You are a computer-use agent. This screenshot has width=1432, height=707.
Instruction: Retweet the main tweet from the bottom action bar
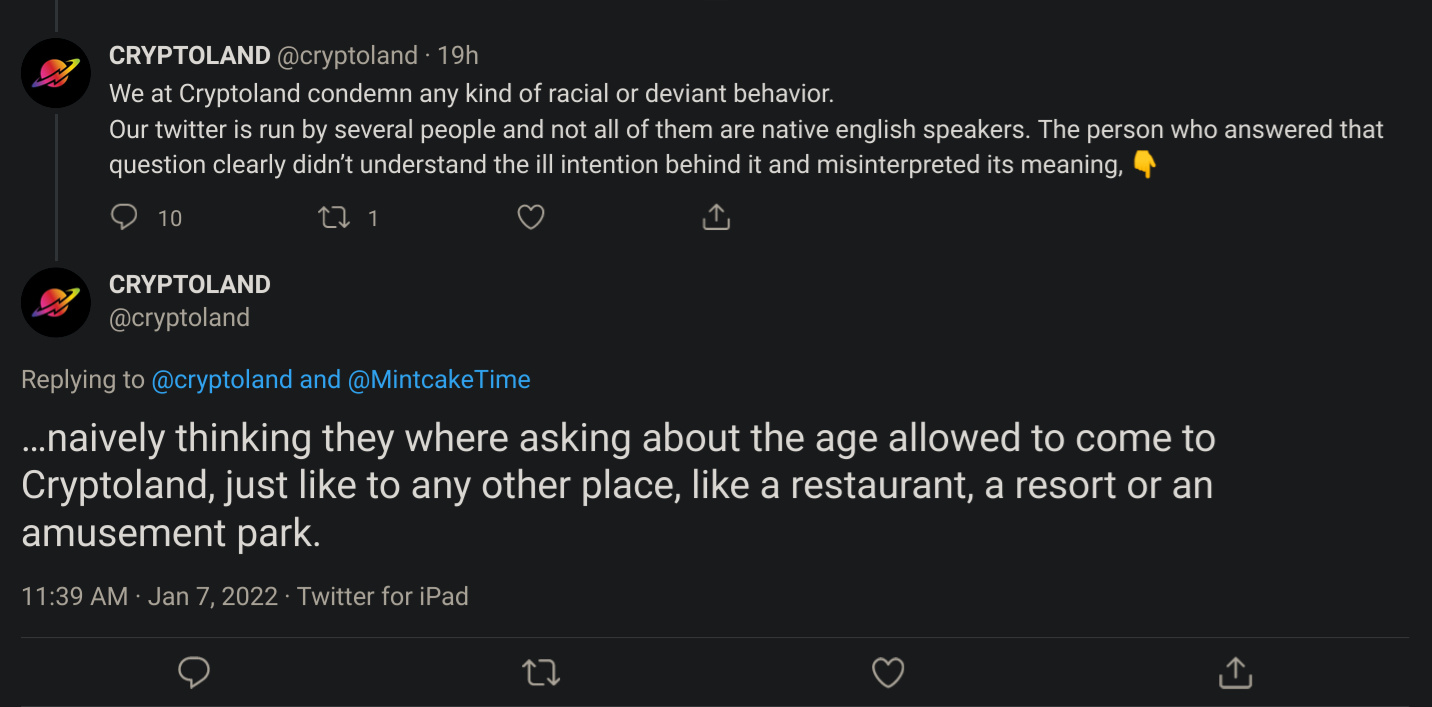point(541,673)
